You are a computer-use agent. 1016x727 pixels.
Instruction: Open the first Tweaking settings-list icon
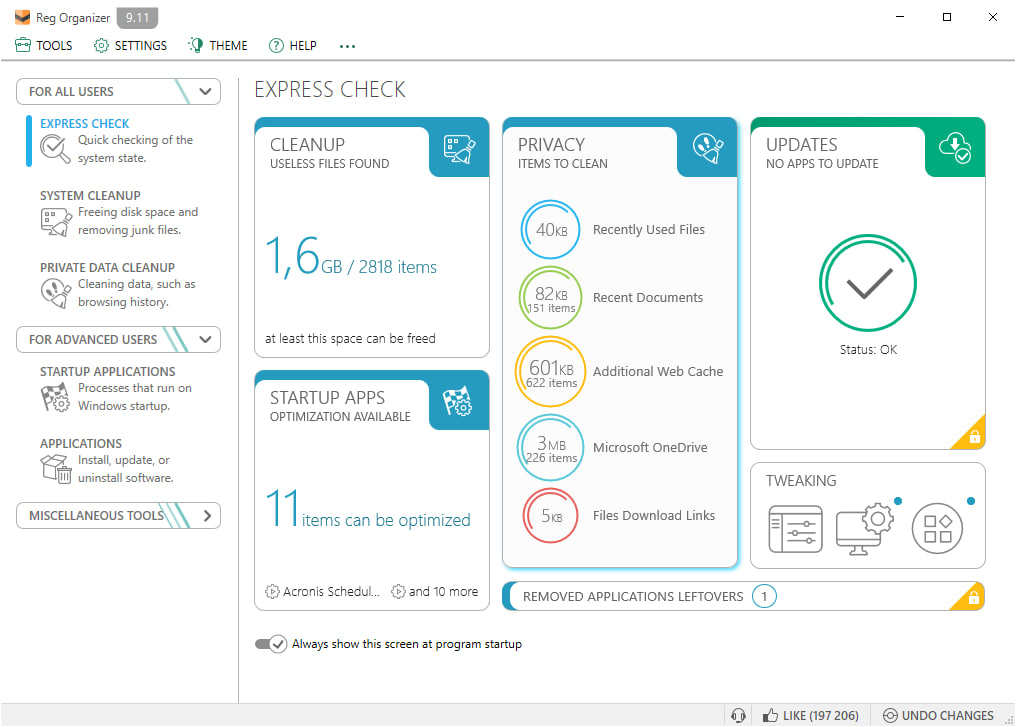(x=795, y=529)
